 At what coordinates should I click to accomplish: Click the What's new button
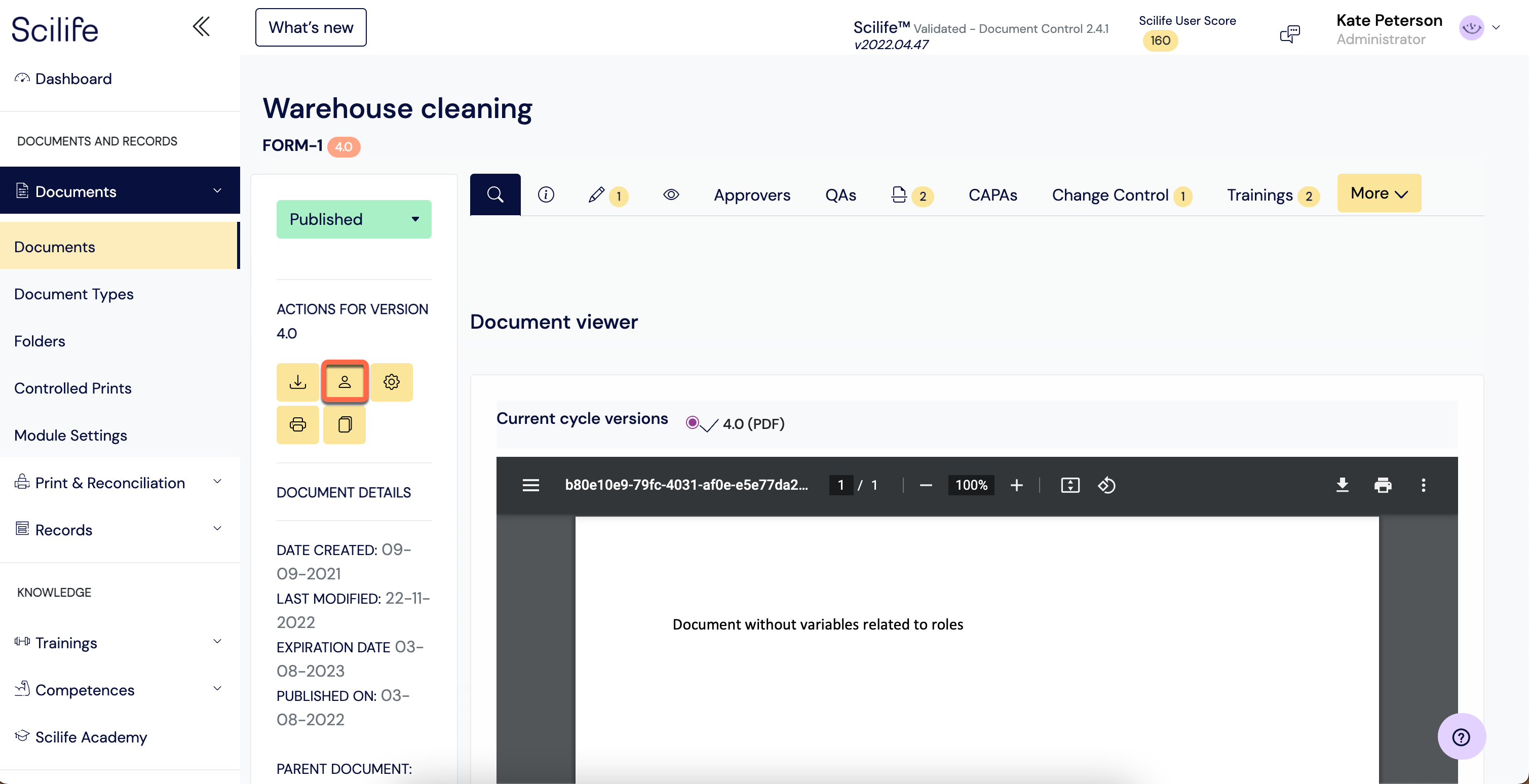coord(310,27)
